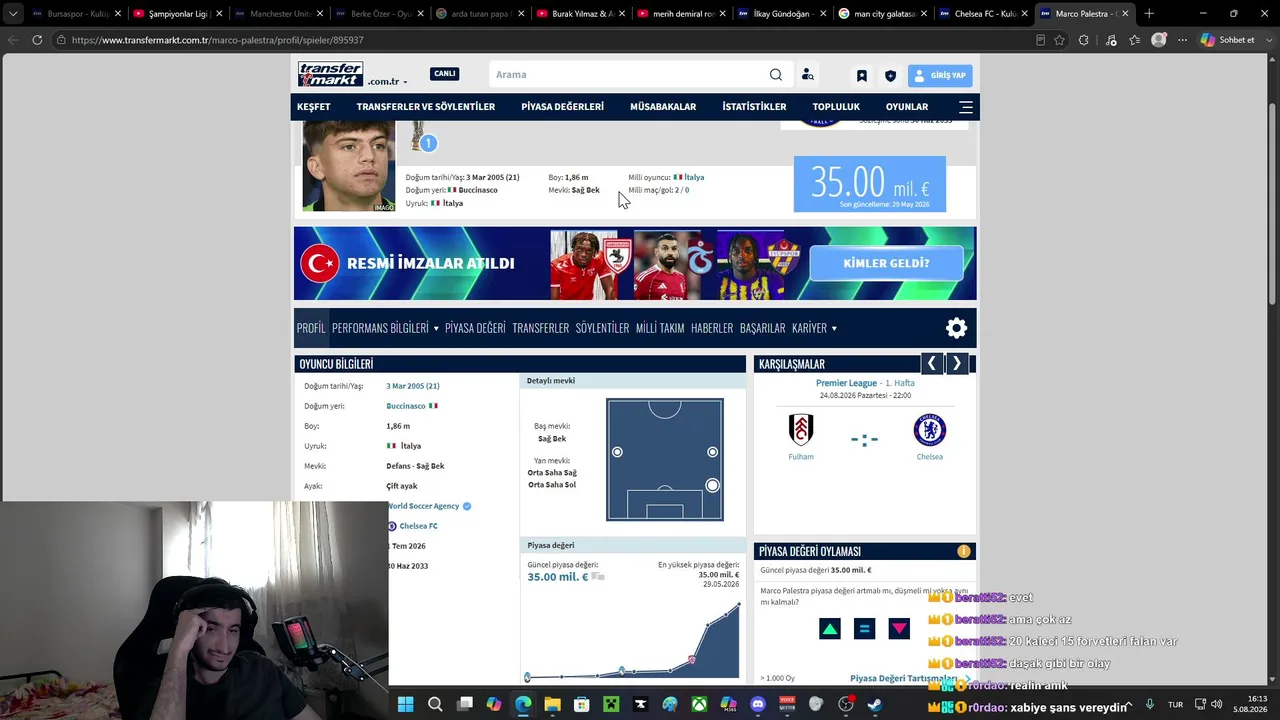Open the 3 Mar 2005 birthdate link

413,386
